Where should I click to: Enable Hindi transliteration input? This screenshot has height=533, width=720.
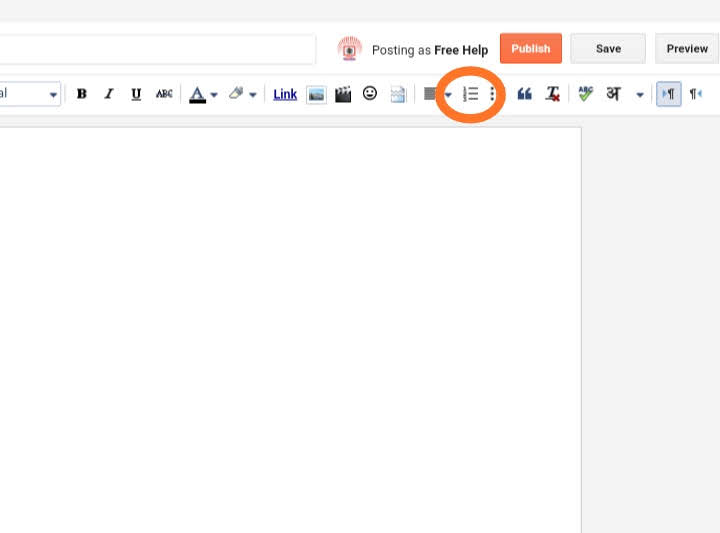613,94
